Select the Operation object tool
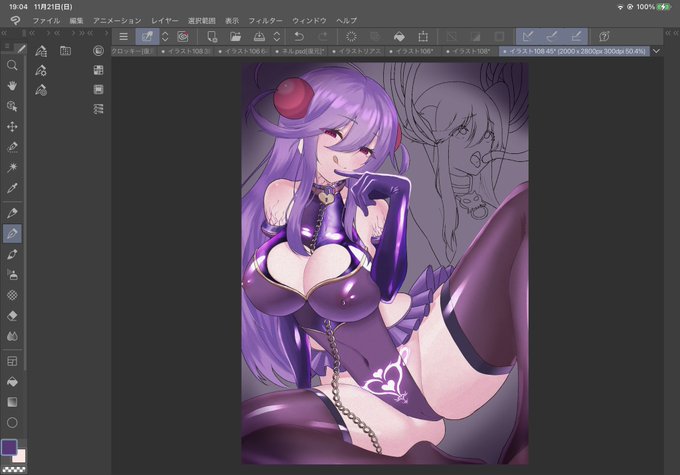680x475 pixels. click(x=12, y=106)
